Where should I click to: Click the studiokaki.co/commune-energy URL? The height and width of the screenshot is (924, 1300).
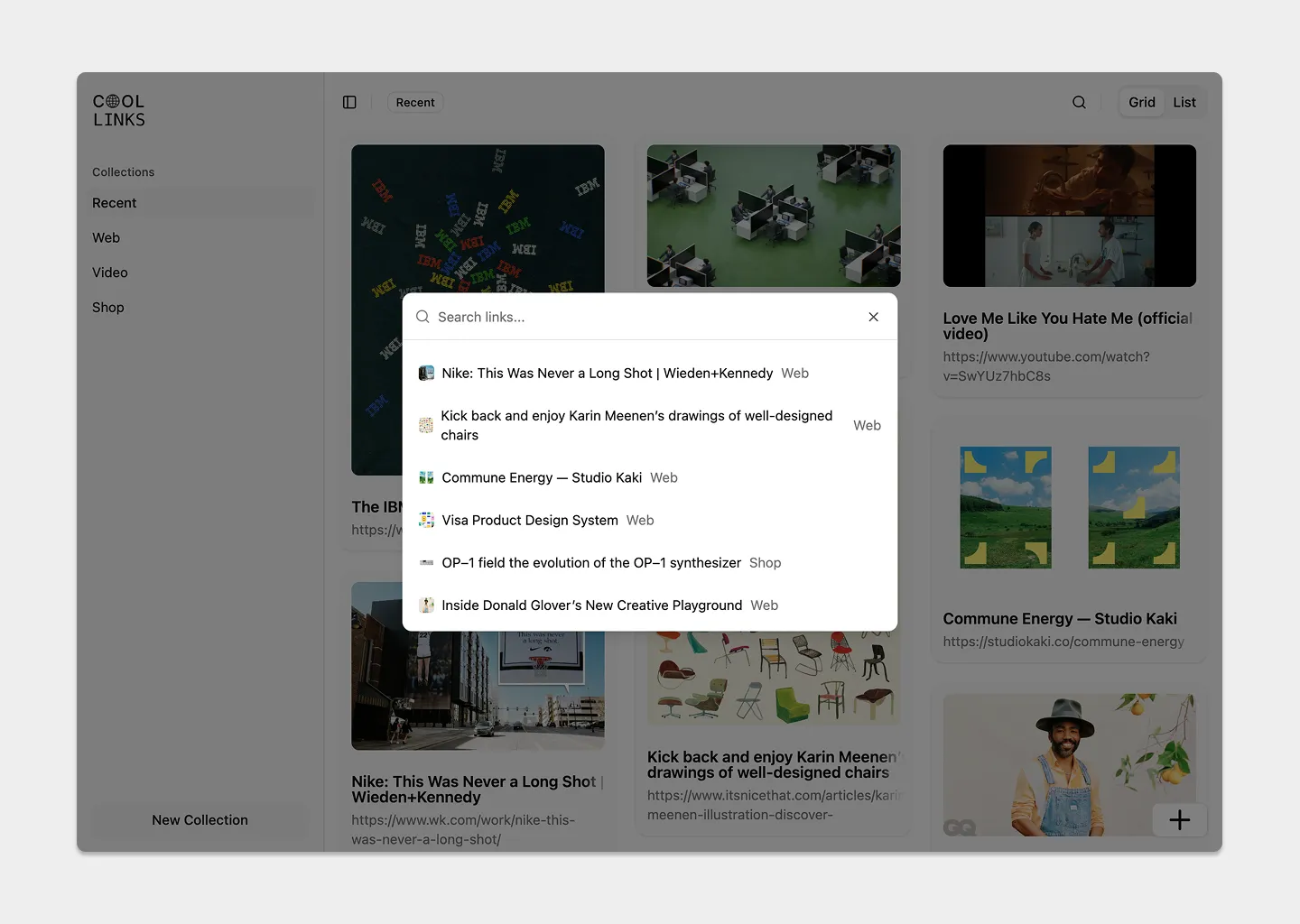[1063, 642]
